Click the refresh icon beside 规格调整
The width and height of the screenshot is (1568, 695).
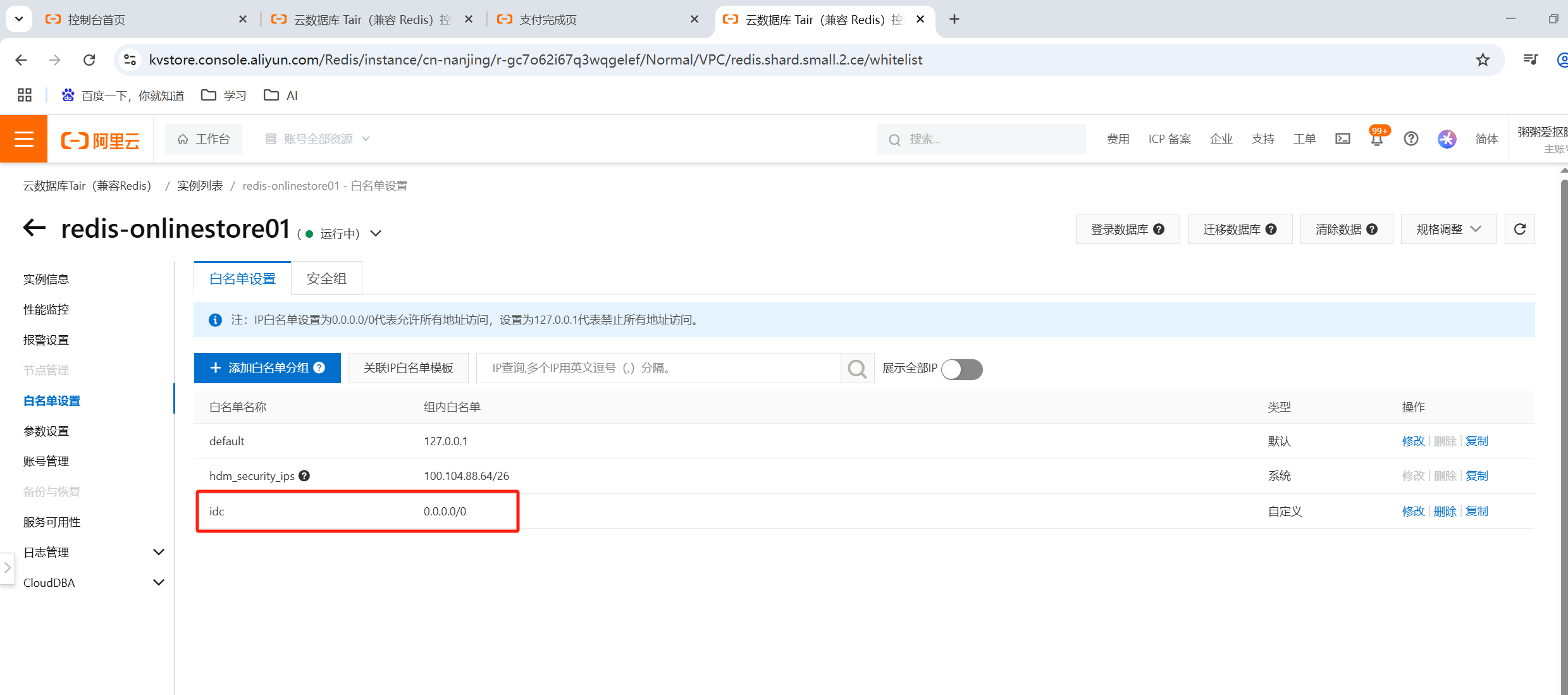click(1519, 229)
